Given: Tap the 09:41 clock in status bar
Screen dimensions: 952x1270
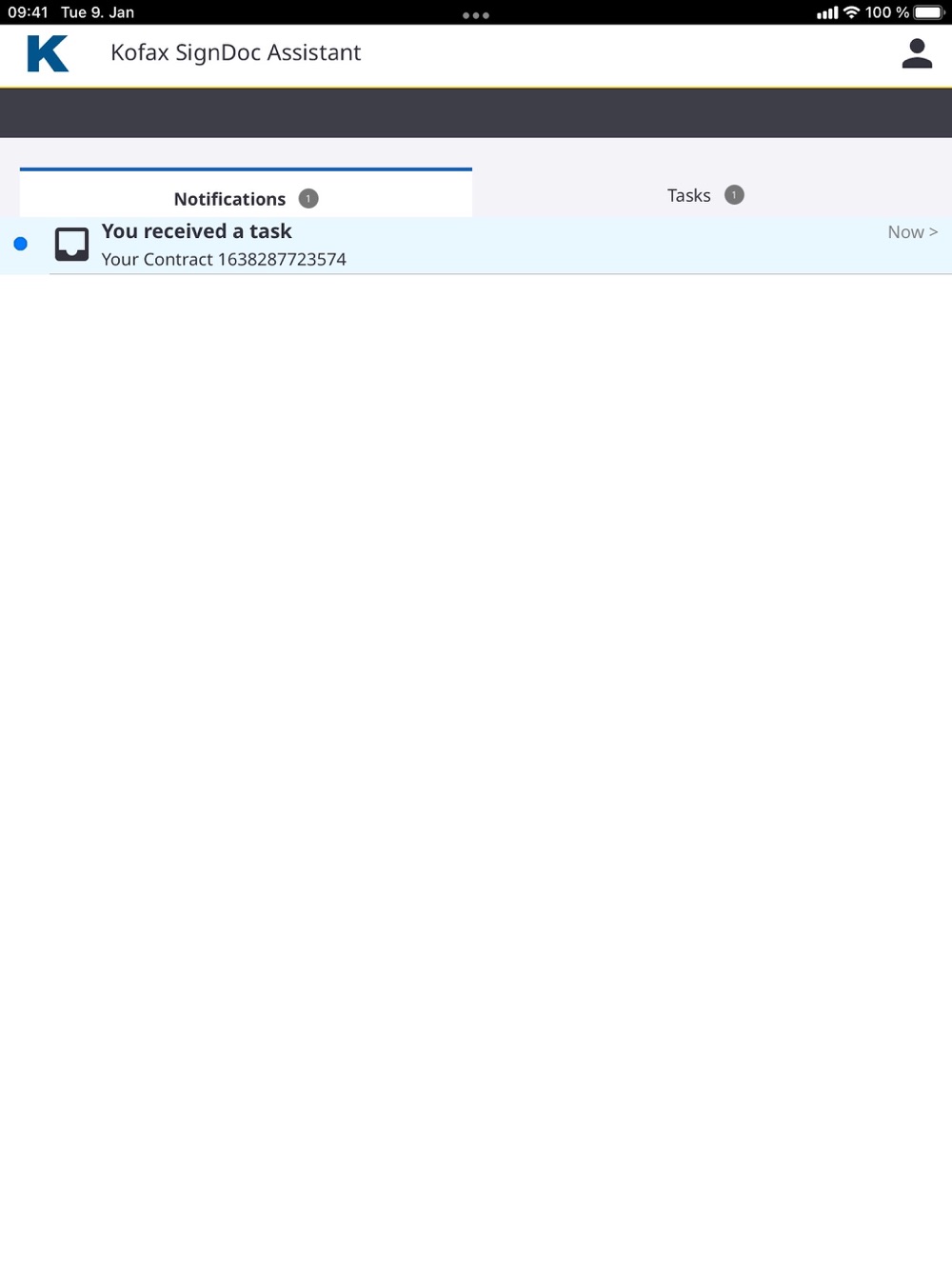Looking at the screenshot, I should (28, 12).
